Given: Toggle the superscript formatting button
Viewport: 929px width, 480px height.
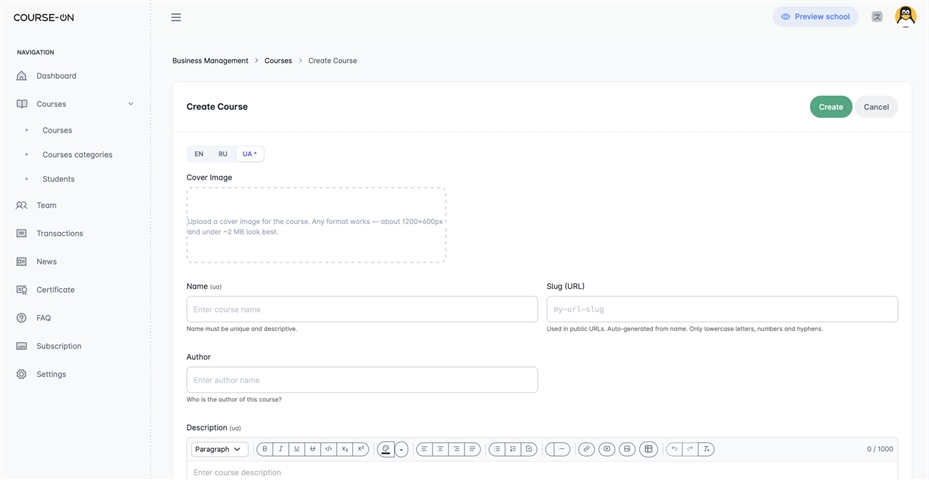Looking at the screenshot, I should 361,449.
